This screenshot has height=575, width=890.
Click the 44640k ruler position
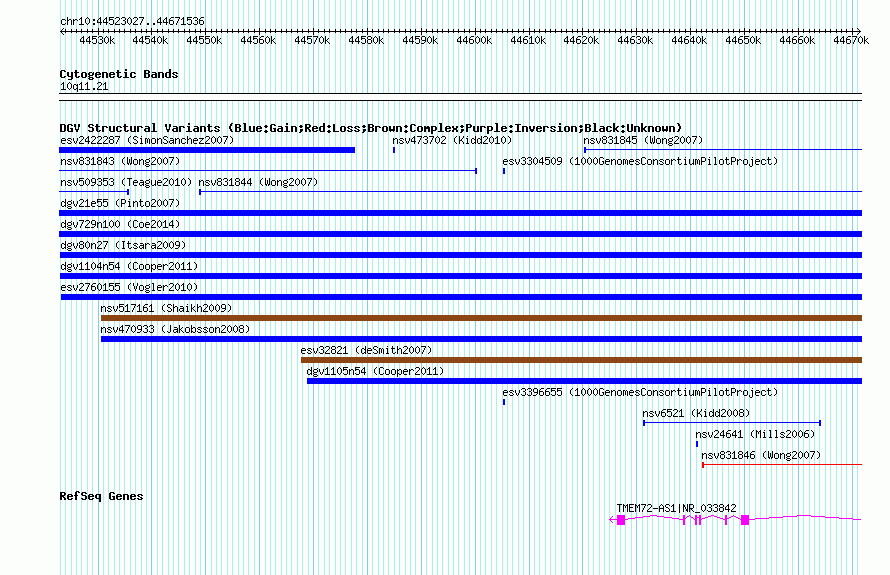(x=689, y=40)
